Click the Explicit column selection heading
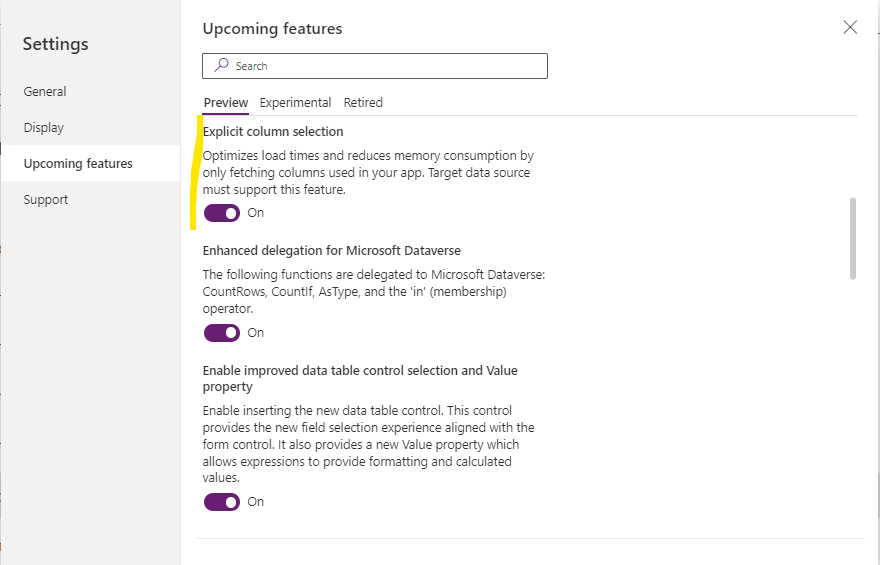 273,131
